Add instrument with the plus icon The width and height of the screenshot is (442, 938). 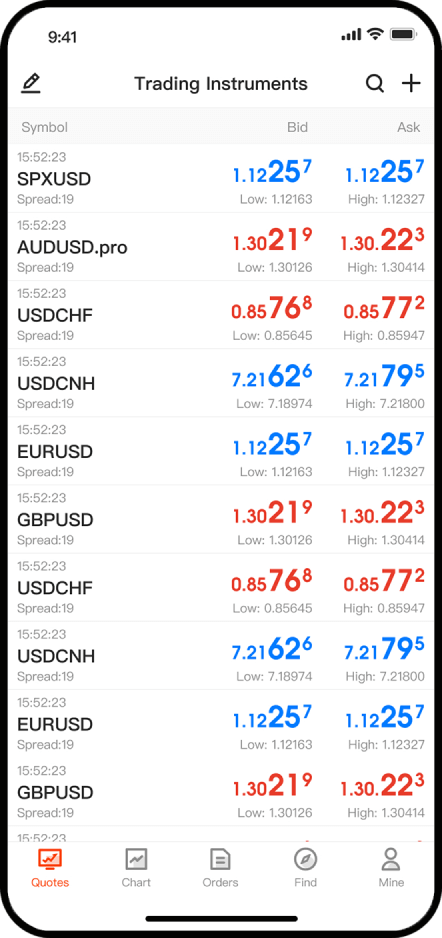click(411, 84)
